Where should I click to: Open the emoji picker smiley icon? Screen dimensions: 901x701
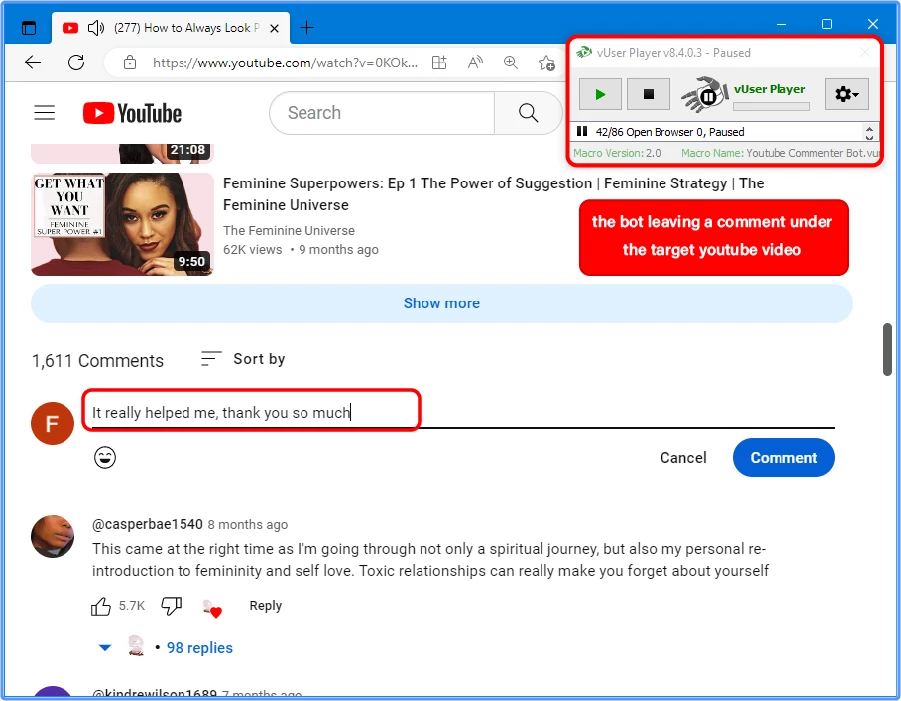pyautogui.click(x=105, y=457)
